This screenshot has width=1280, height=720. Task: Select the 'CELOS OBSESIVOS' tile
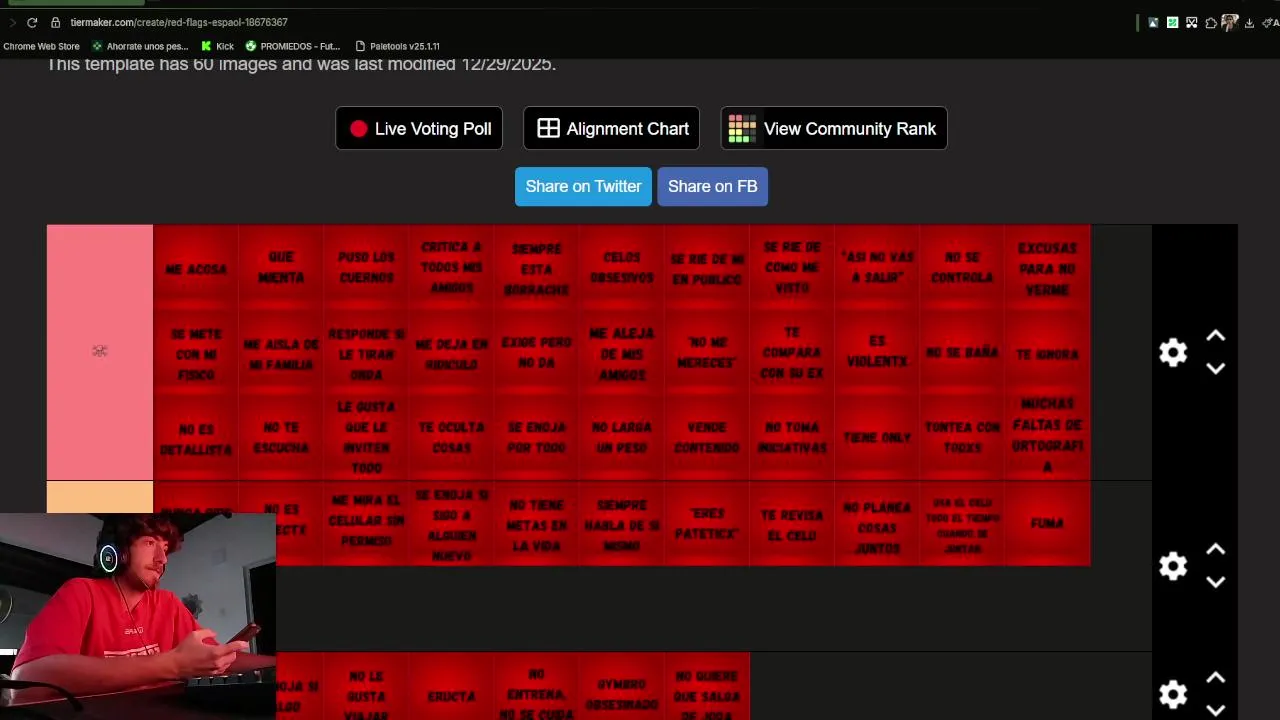(x=621, y=268)
